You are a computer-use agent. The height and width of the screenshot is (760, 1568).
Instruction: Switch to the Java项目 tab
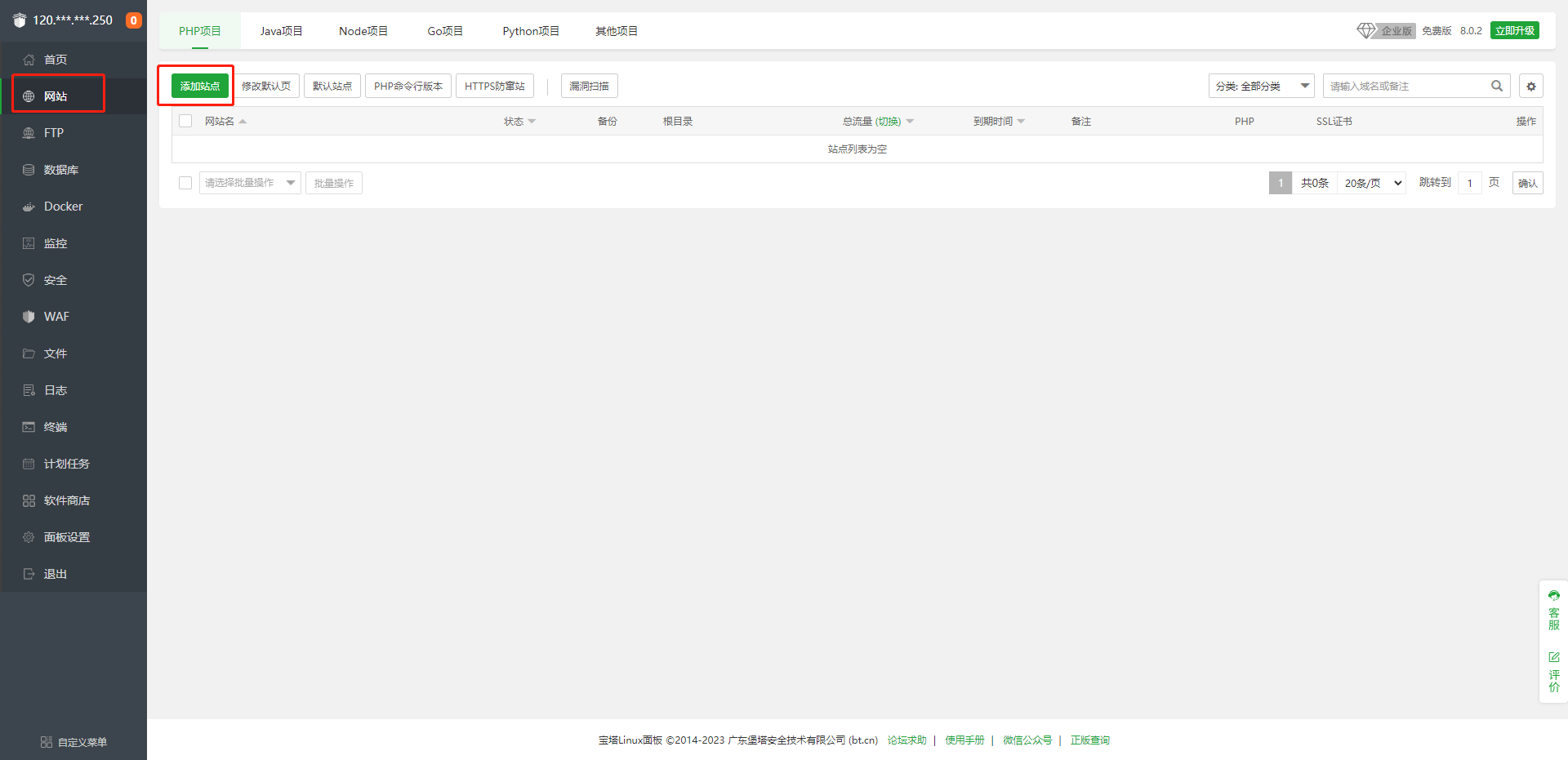click(281, 31)
